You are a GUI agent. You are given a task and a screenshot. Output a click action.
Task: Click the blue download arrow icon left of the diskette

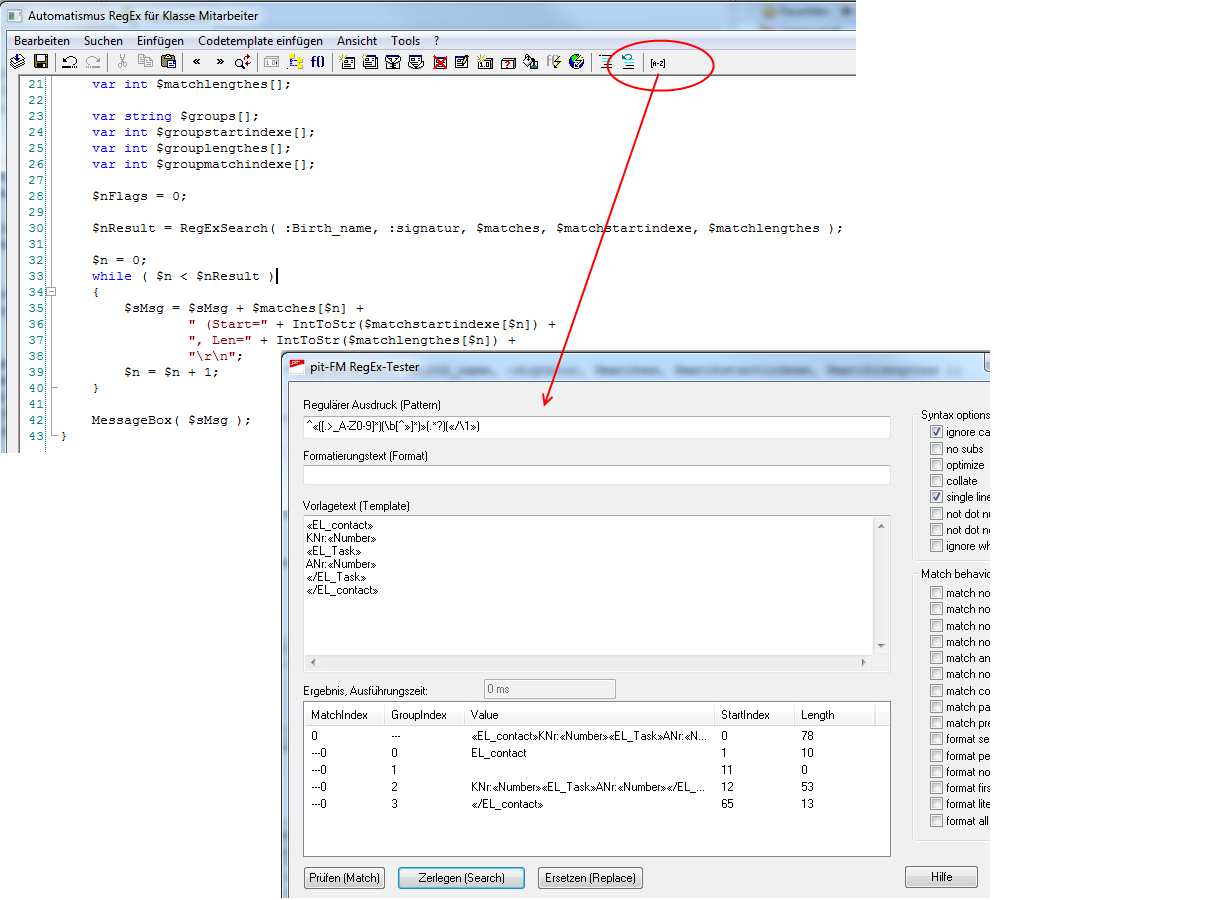pyautogui.click(x=17, y=61)
